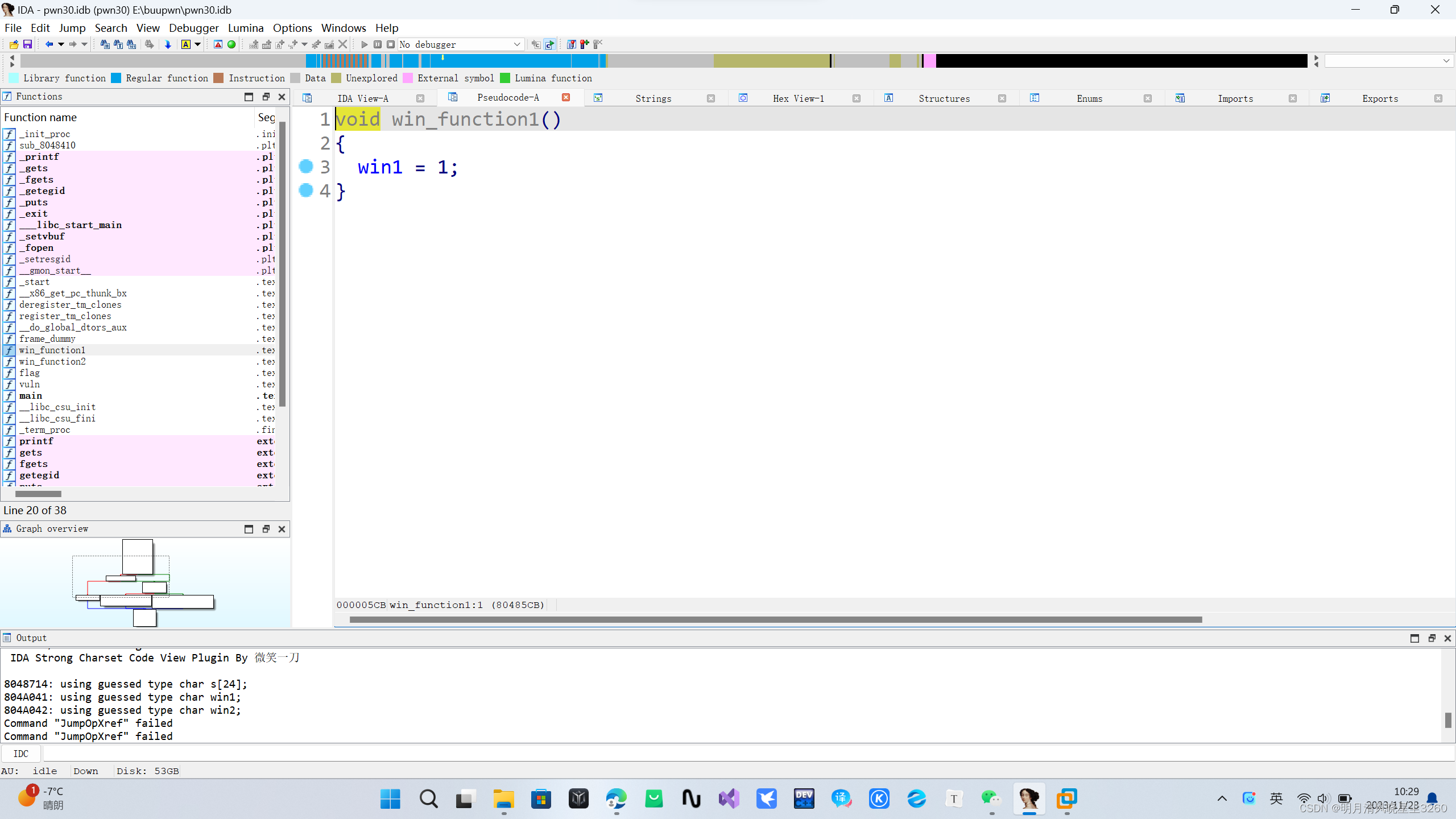Switch to the Strings tab
Image resolution: width=1456 pixels, height=819 pixels.
(653, 98)
